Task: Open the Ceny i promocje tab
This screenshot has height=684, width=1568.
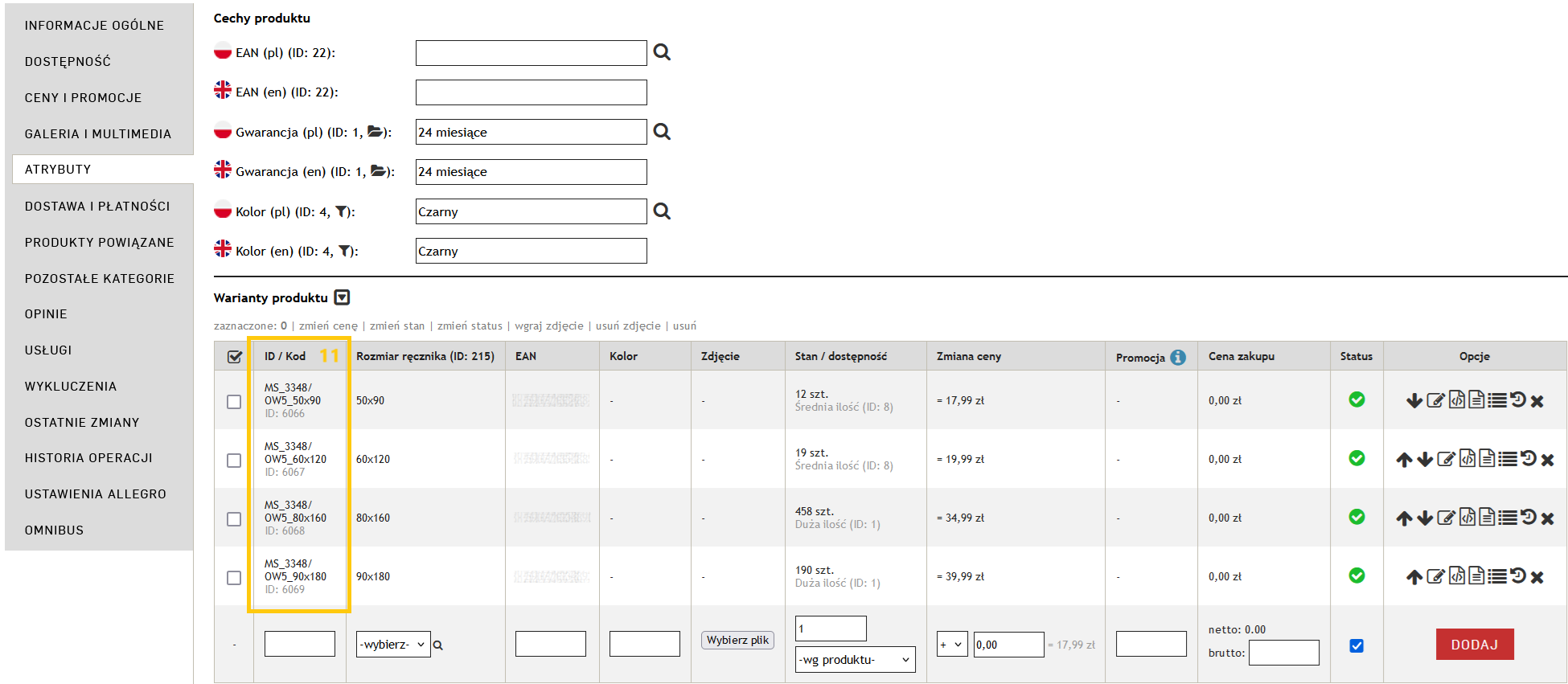Action: (x=84, y=98)
